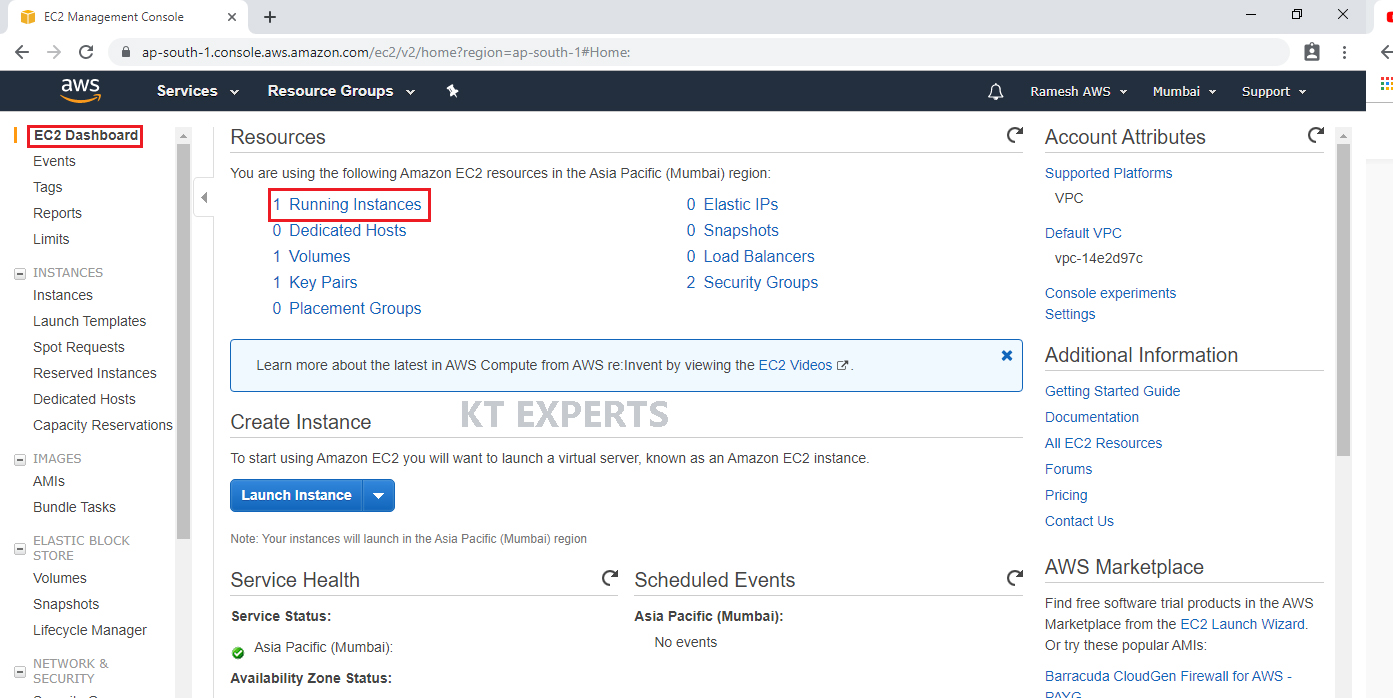
Task: Open the Running Instances resource link
Action: (355, 204)
